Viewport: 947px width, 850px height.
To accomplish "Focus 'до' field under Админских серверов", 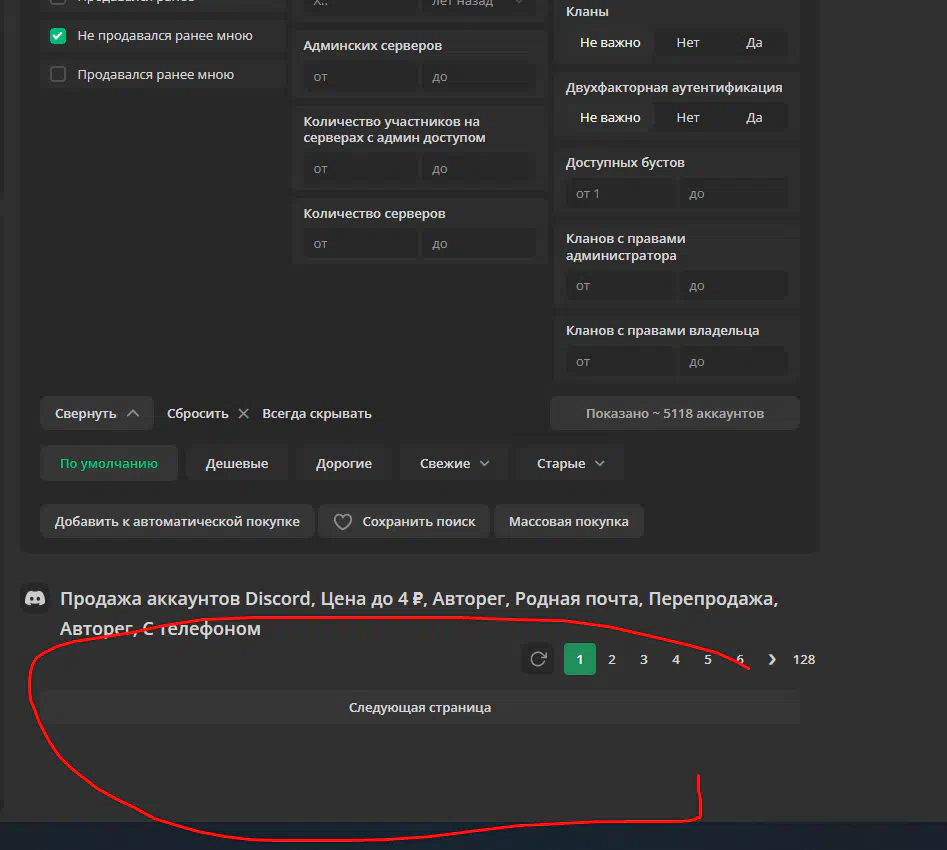I will (x=479, y=77).
